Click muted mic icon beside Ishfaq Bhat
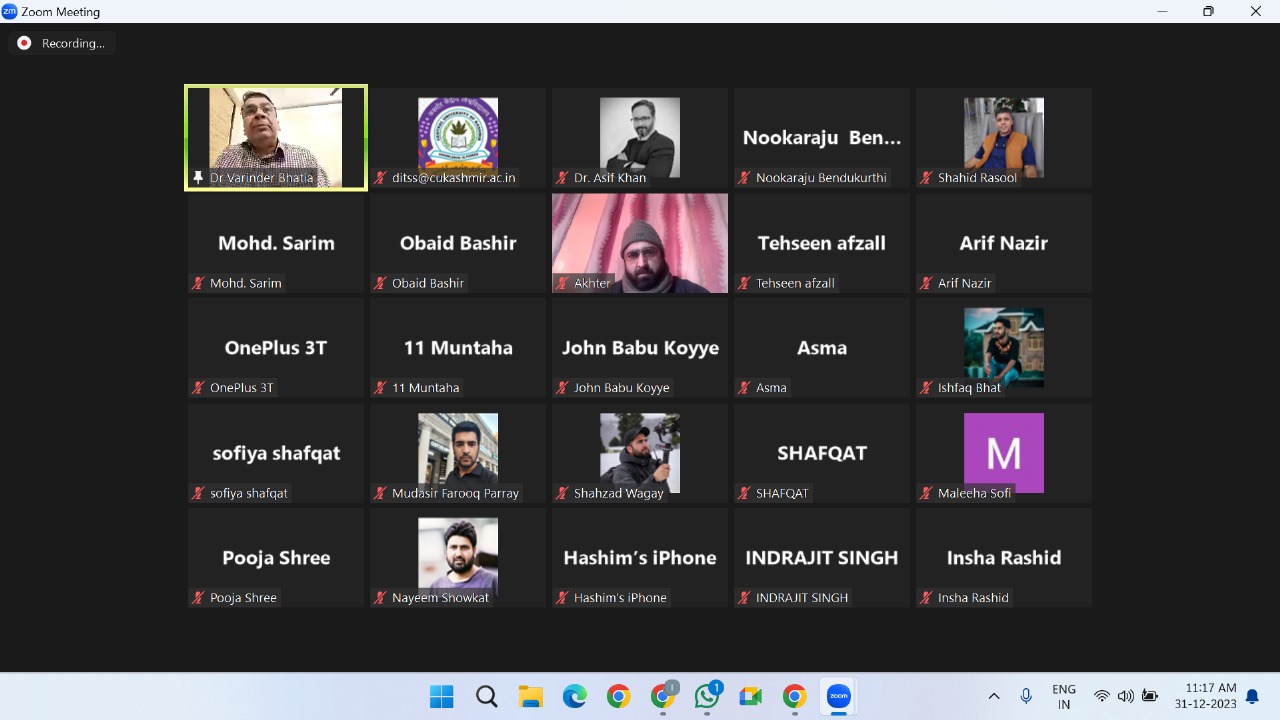The image size is (1280, 720). (x=926, y=388)
